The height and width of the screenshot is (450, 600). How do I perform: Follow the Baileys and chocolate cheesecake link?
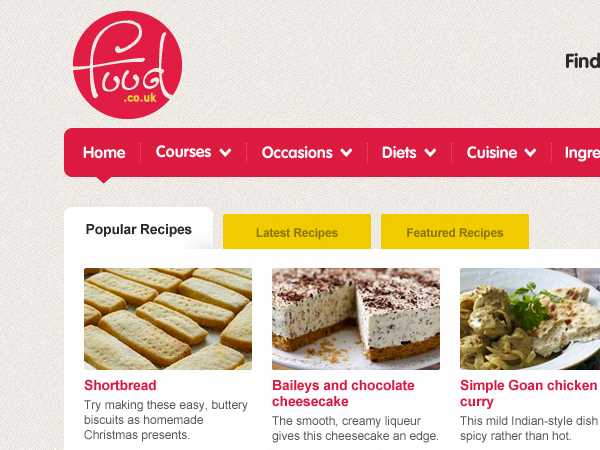343,393
